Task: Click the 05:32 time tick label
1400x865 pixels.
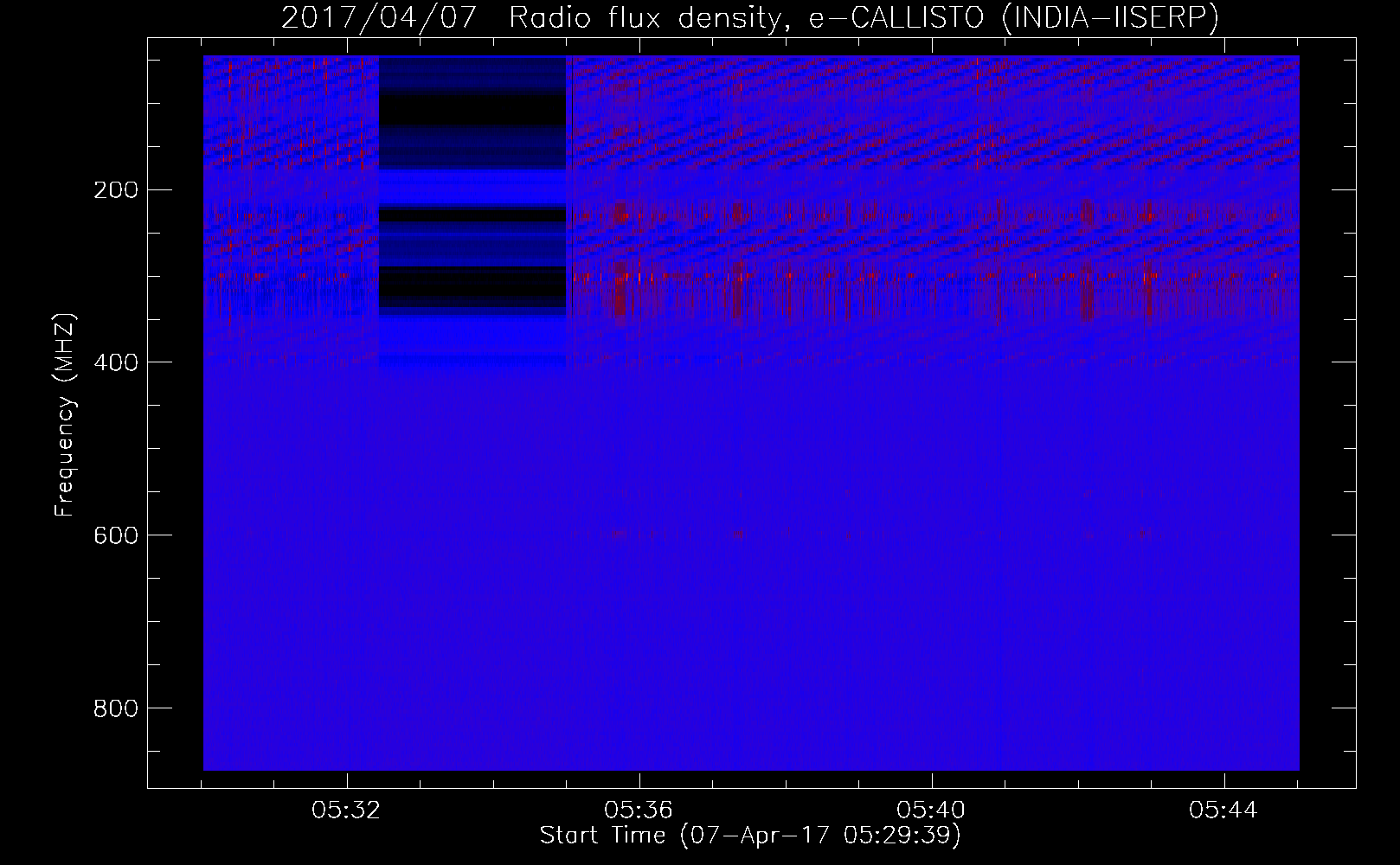Action: click(x=347, y=811)
